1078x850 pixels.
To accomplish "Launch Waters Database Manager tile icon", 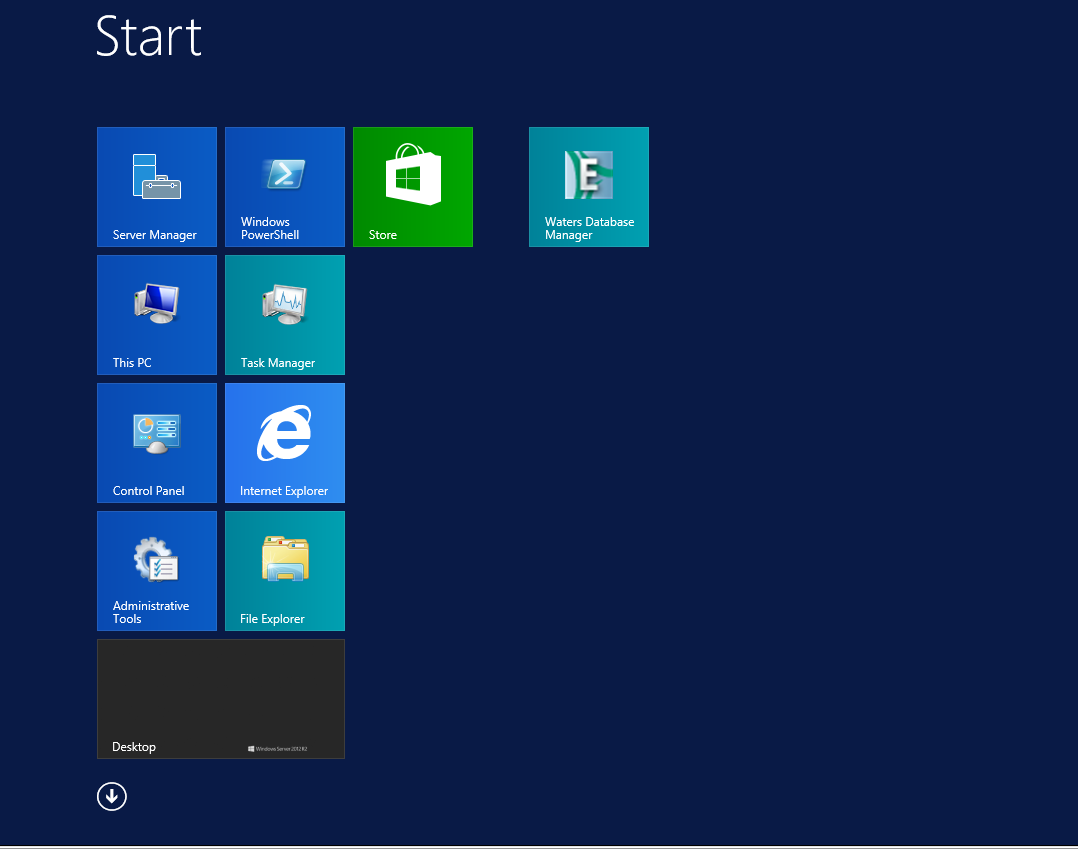I will (588, 175).
